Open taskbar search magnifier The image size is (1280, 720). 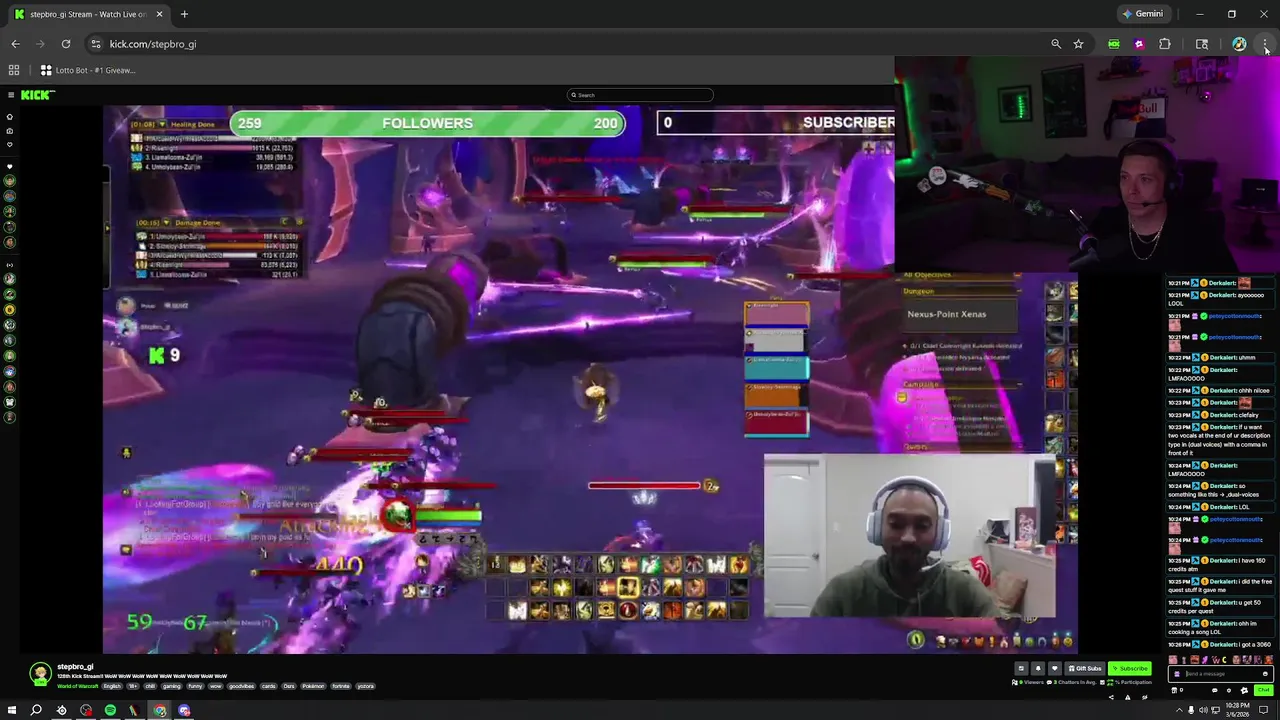36,710
